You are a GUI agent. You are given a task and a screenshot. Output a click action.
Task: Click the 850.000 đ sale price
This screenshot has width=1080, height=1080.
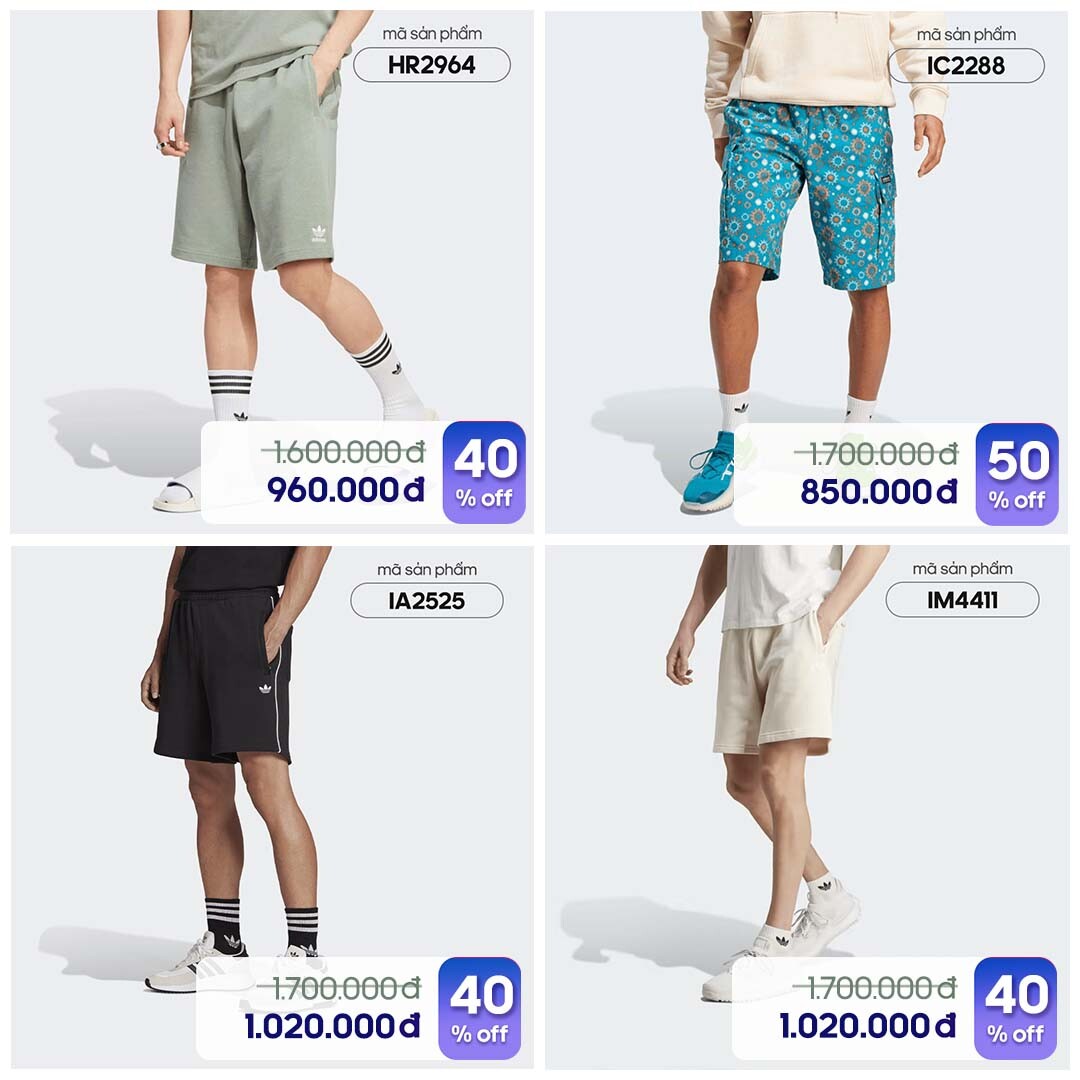tap(879, 492)
